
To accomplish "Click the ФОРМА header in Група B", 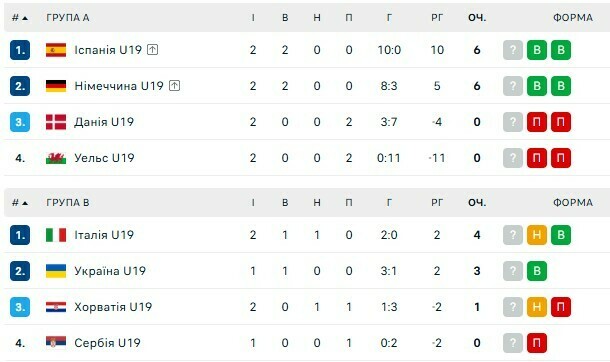I will click(x=573, y=203).
